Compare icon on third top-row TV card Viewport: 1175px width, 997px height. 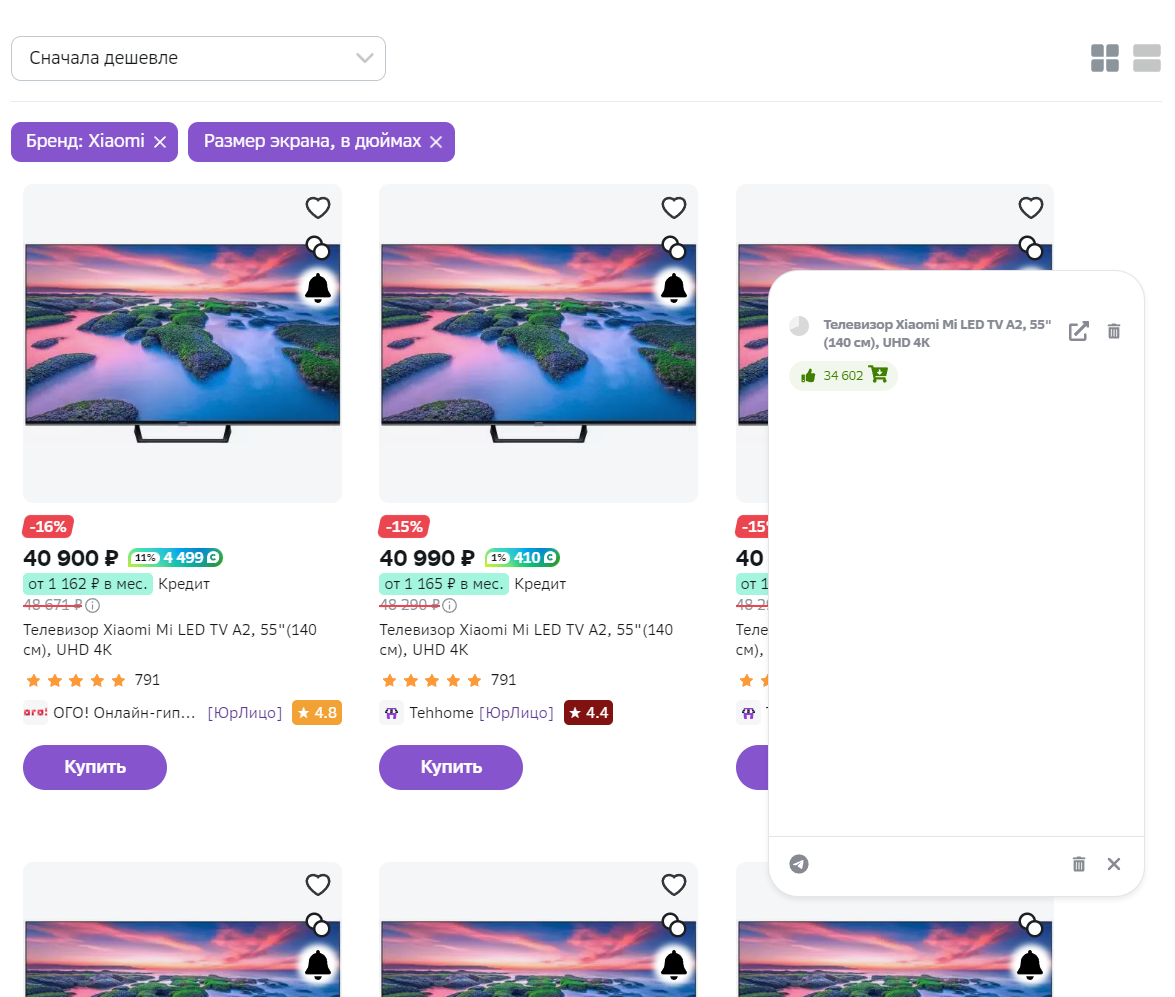(x=1030, y=247)
